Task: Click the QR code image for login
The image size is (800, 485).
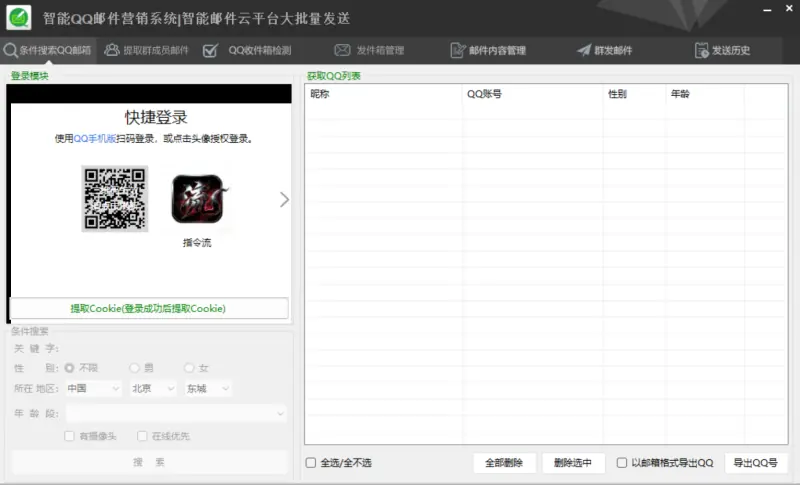Action: click(x=115, y=198)
